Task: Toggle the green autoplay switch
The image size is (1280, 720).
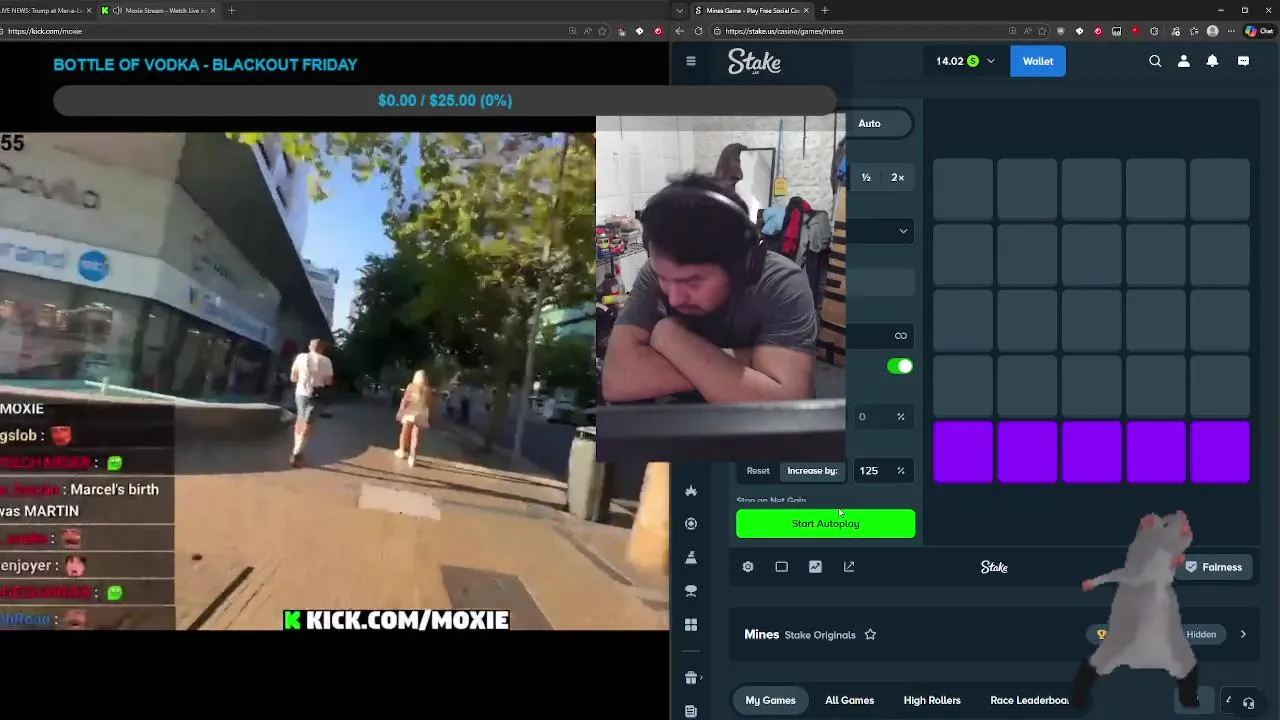Action: [x=900, y=366]
